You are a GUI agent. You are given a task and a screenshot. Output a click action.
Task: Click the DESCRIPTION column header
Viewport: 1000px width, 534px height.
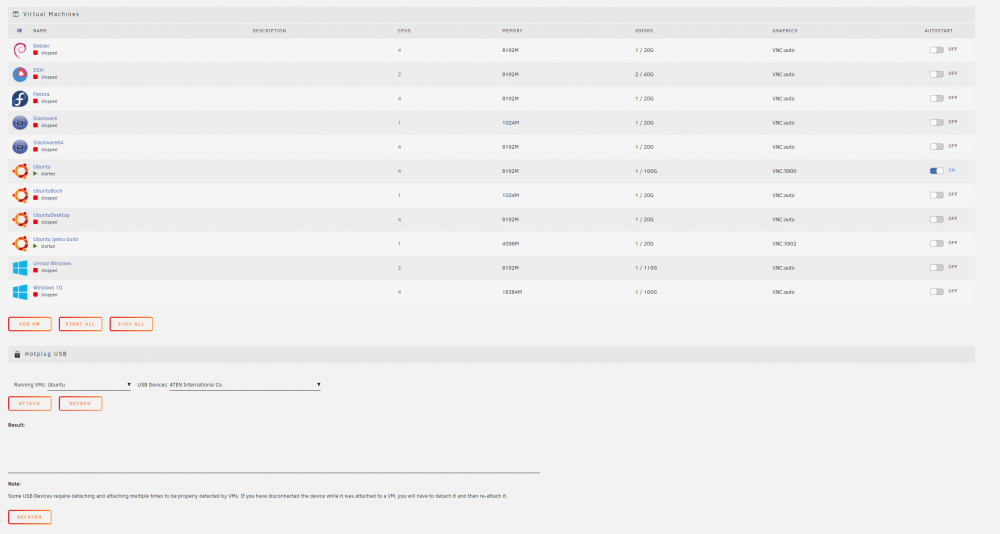tap(269, 31)
